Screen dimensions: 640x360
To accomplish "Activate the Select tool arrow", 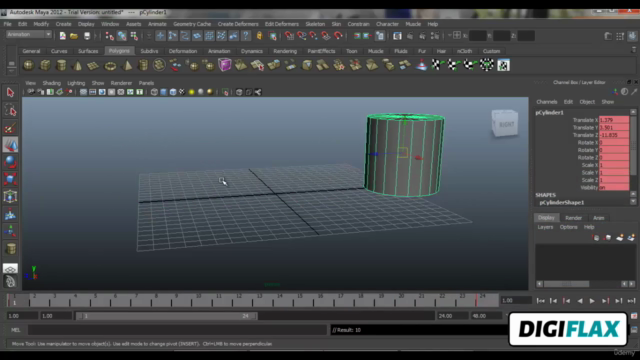I will click(x=10, y=93).
